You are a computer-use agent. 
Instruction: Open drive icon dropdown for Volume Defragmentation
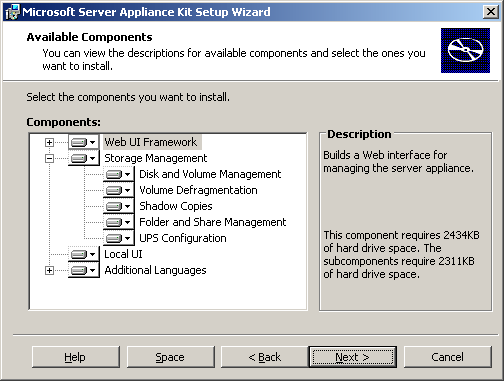tap(119, 190)
